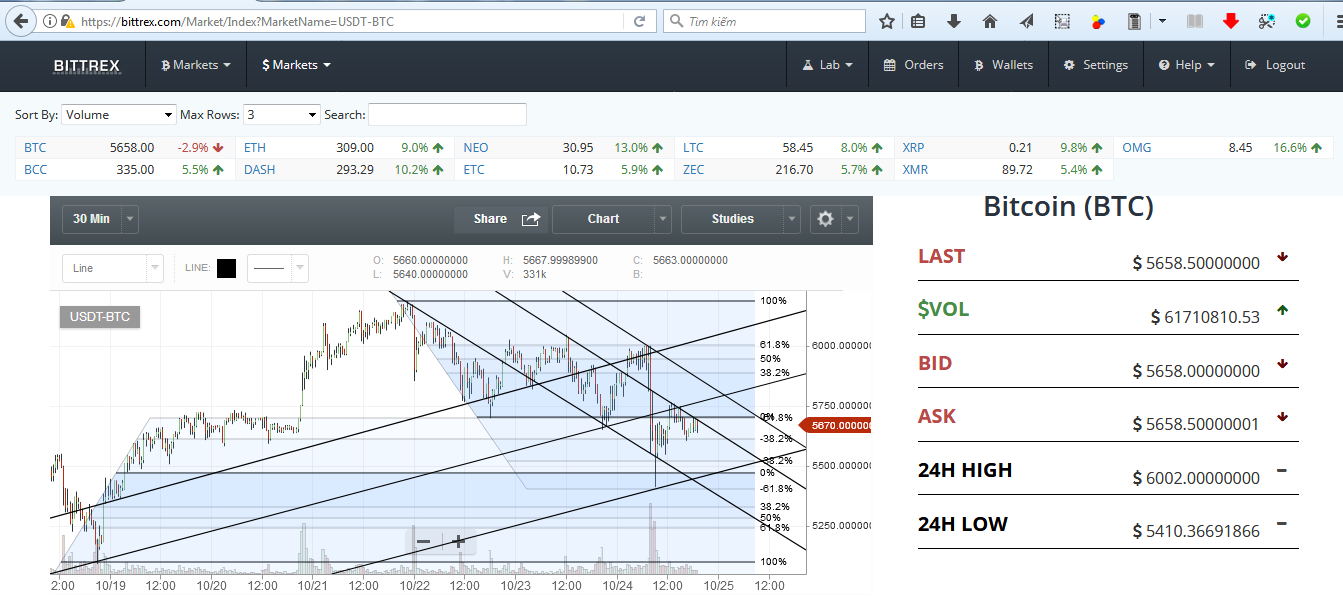Click the colored circles extension icon
Image resolution: width=1343 pixels, height=608 pixels.
[1098, 21]
